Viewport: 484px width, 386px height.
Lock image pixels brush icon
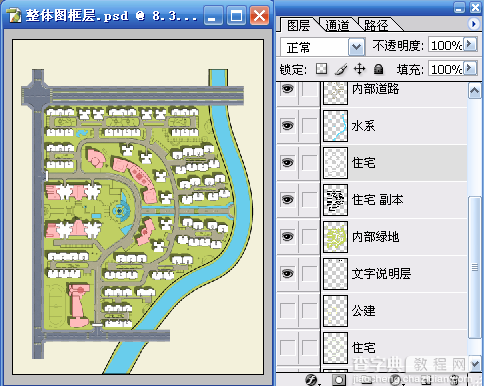coord(340,69)
